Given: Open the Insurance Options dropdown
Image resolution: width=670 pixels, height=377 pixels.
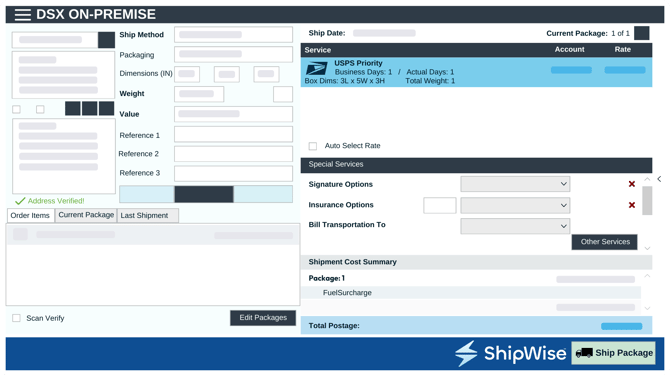Looking at the screenshot, I should pos(515,205).
